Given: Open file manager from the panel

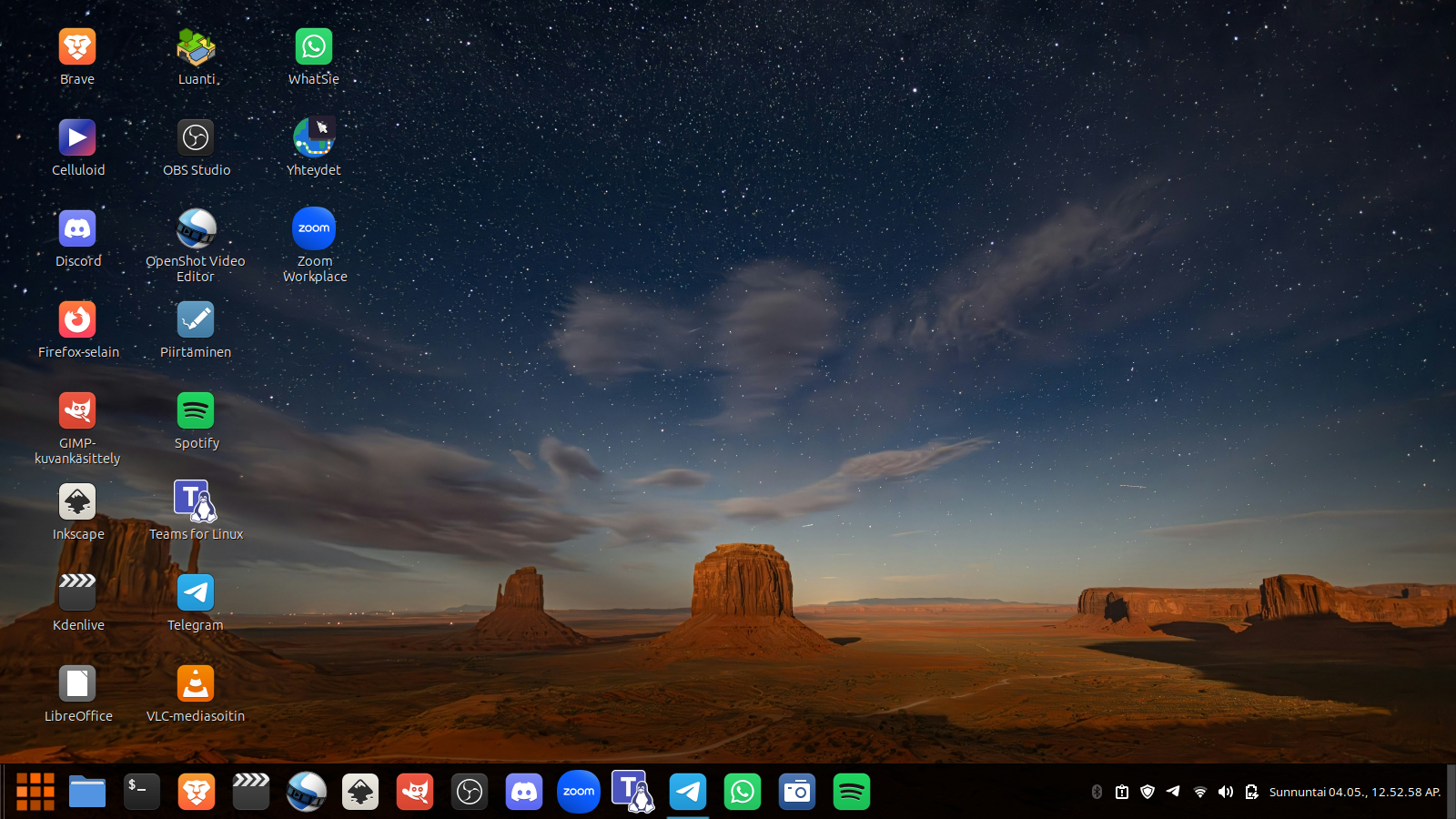Looking at the screenshot, I should point(87,792).
